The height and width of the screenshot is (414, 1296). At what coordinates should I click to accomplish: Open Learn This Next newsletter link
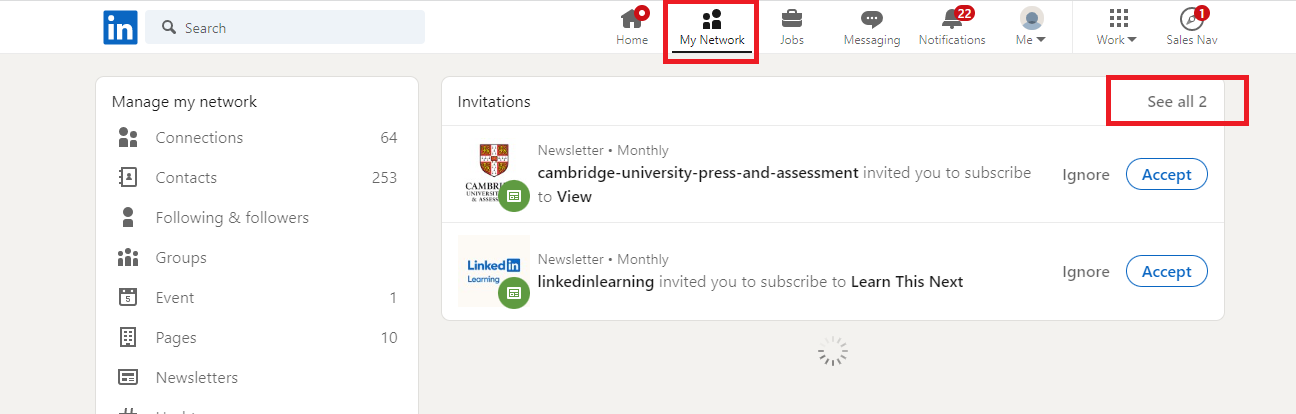click(x=907, y=282)
